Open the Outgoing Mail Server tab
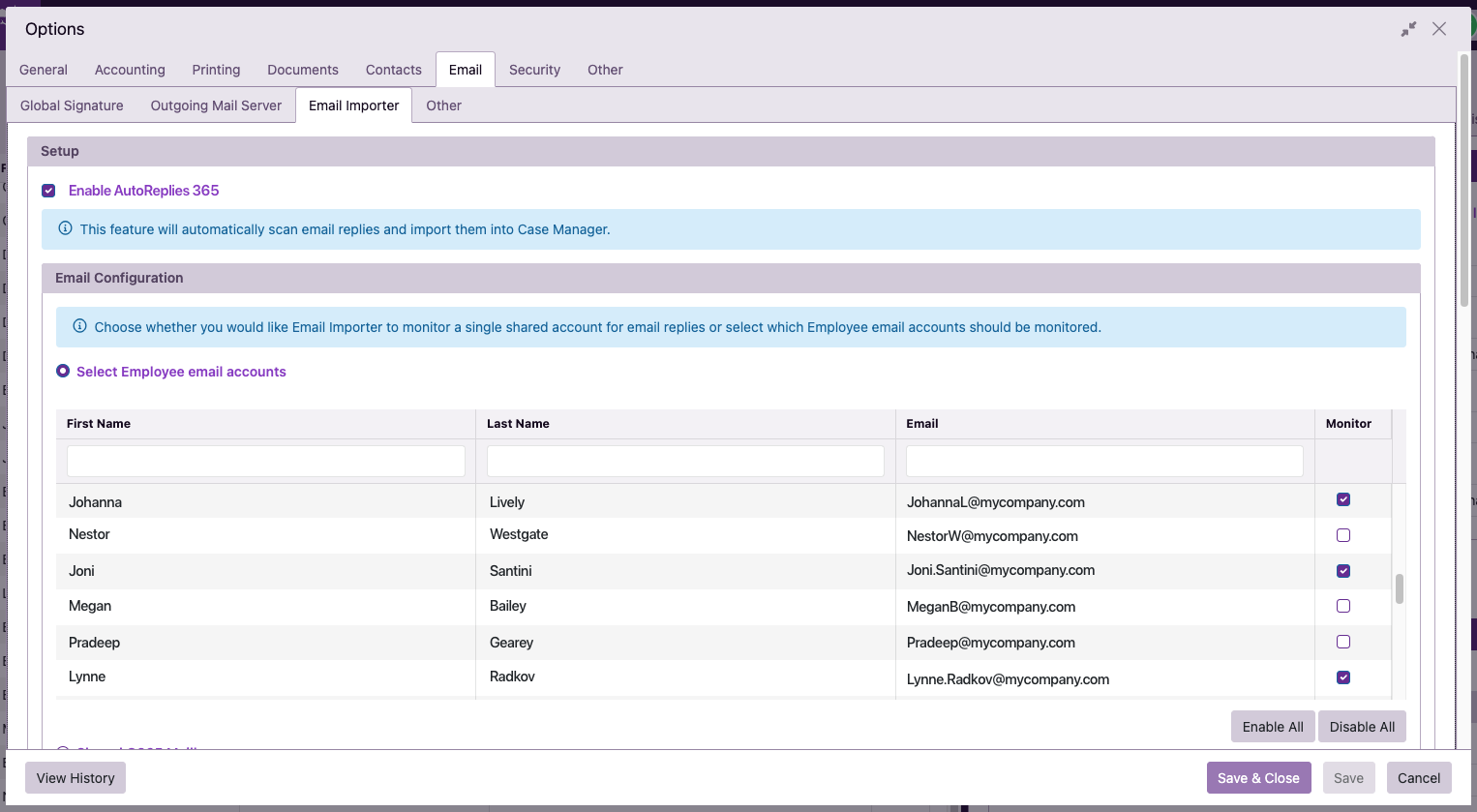The image size is (1477, 812). click(215, 105)
